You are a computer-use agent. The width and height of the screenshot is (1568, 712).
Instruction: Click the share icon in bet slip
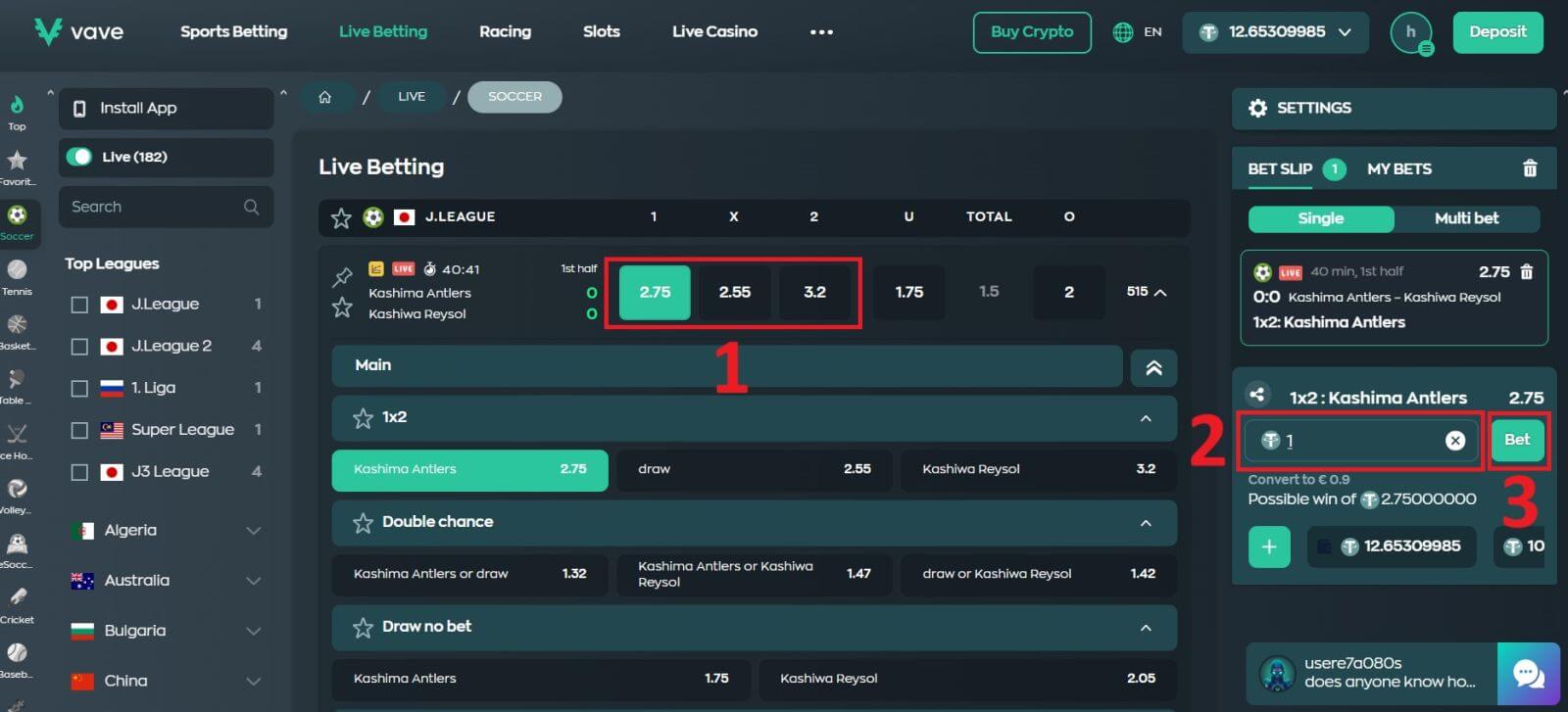tap(1256, 395)
